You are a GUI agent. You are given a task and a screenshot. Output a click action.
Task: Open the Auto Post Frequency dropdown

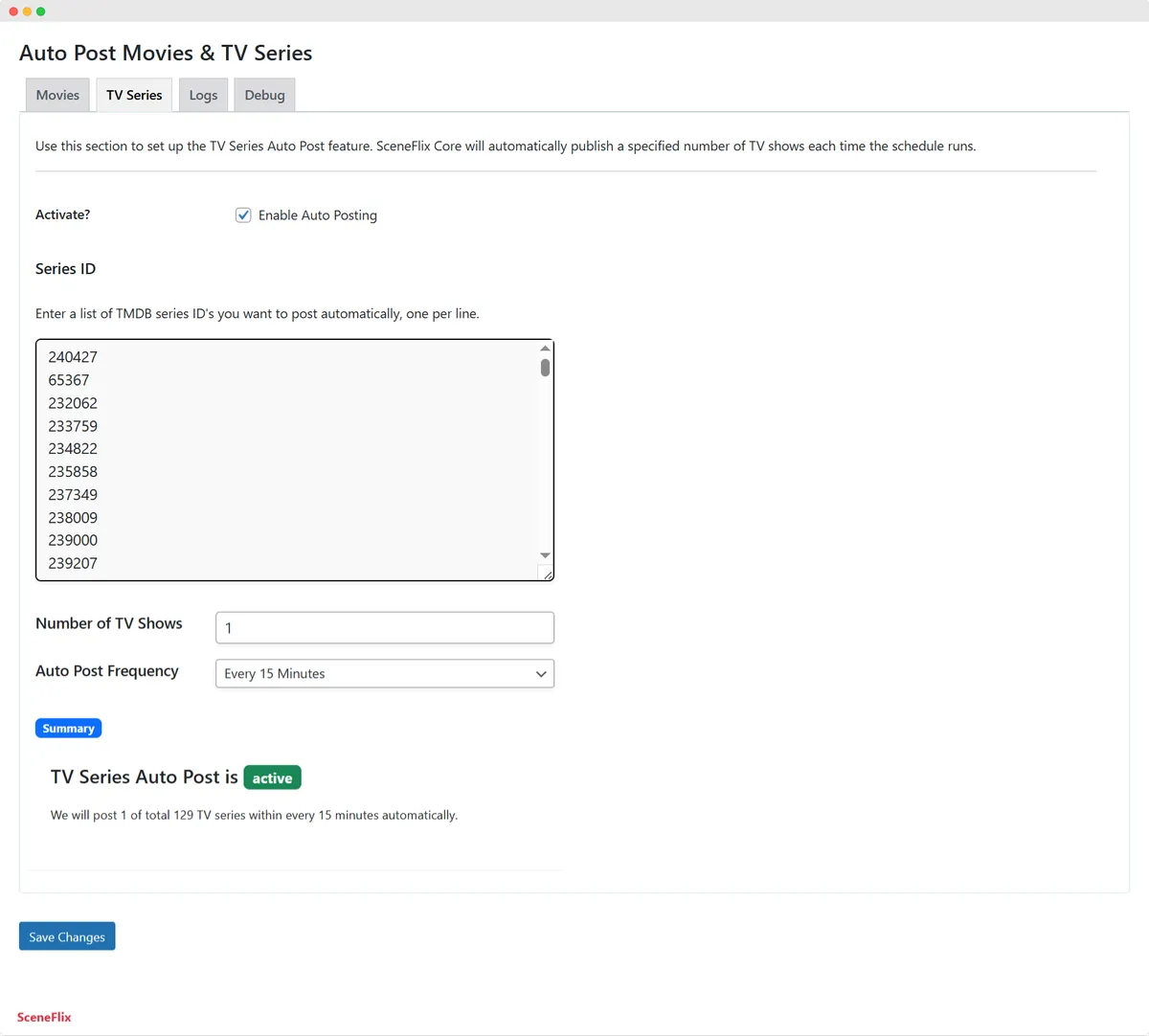pyautogui.click(x=385, y=673)
